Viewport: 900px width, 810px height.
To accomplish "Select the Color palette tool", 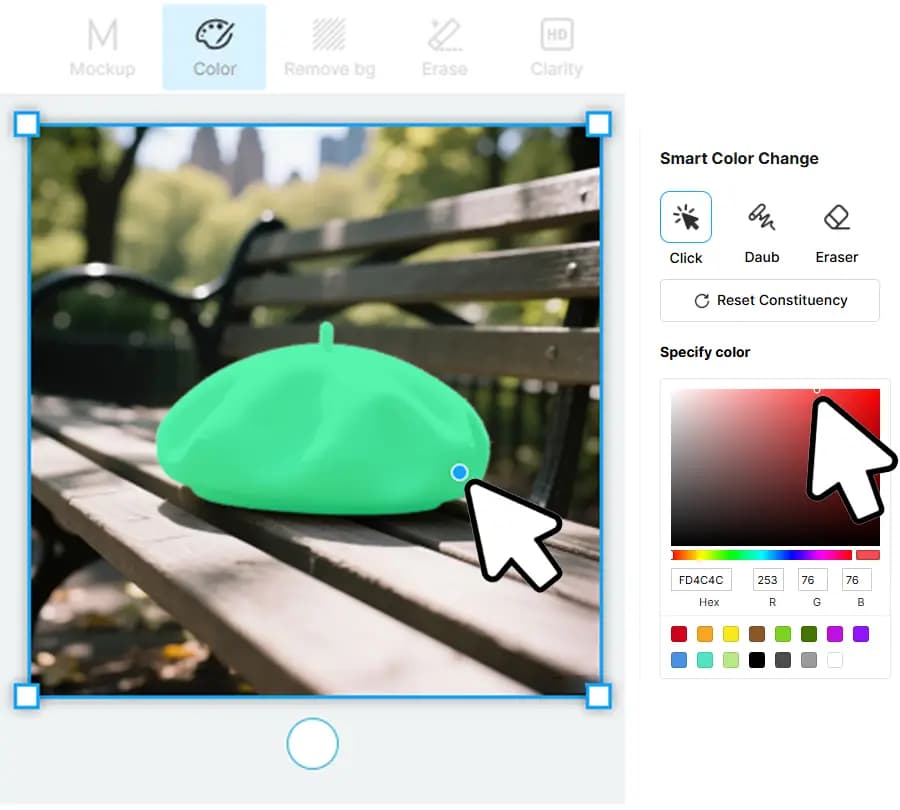I will tap(214, 47).
